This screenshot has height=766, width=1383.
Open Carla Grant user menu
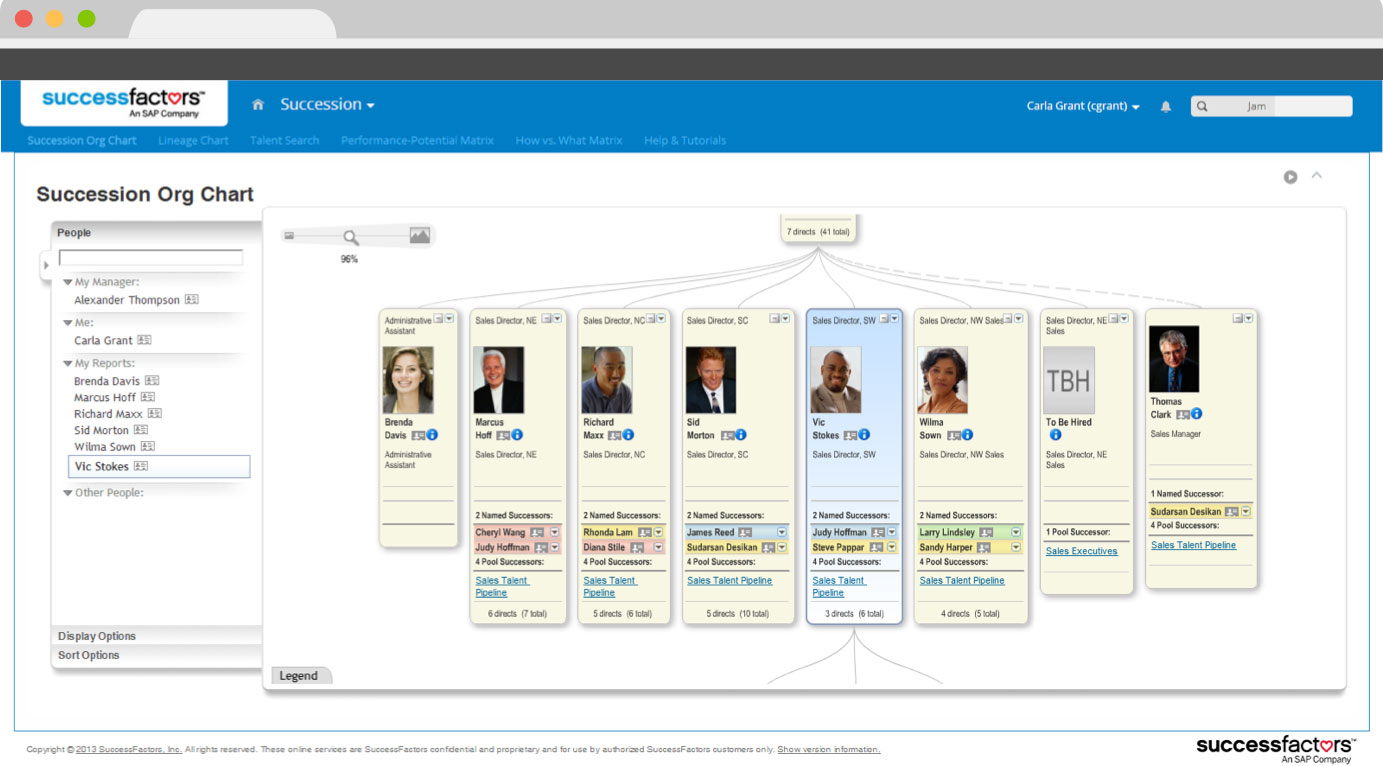click(1083, 106)
